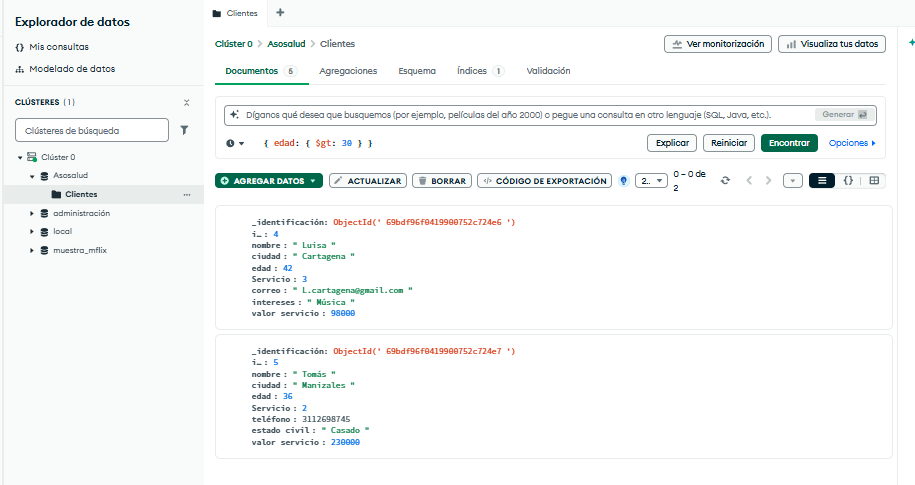Switch to table view of documents
Screen dimensions: 915x485
tap(874, 181)
